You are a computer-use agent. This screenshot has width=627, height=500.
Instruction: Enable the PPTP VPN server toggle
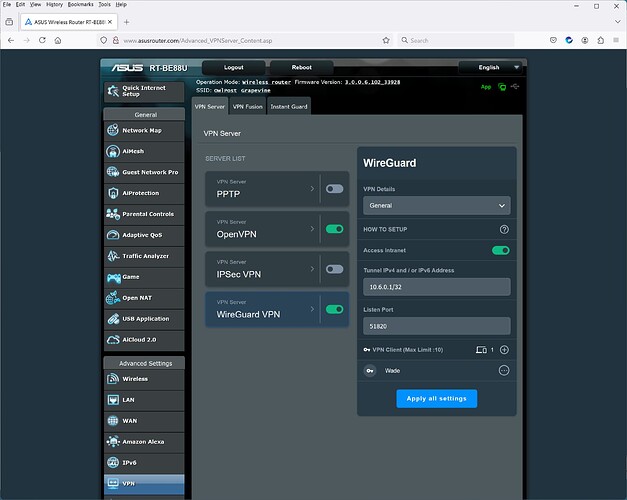tap(334, 189)
